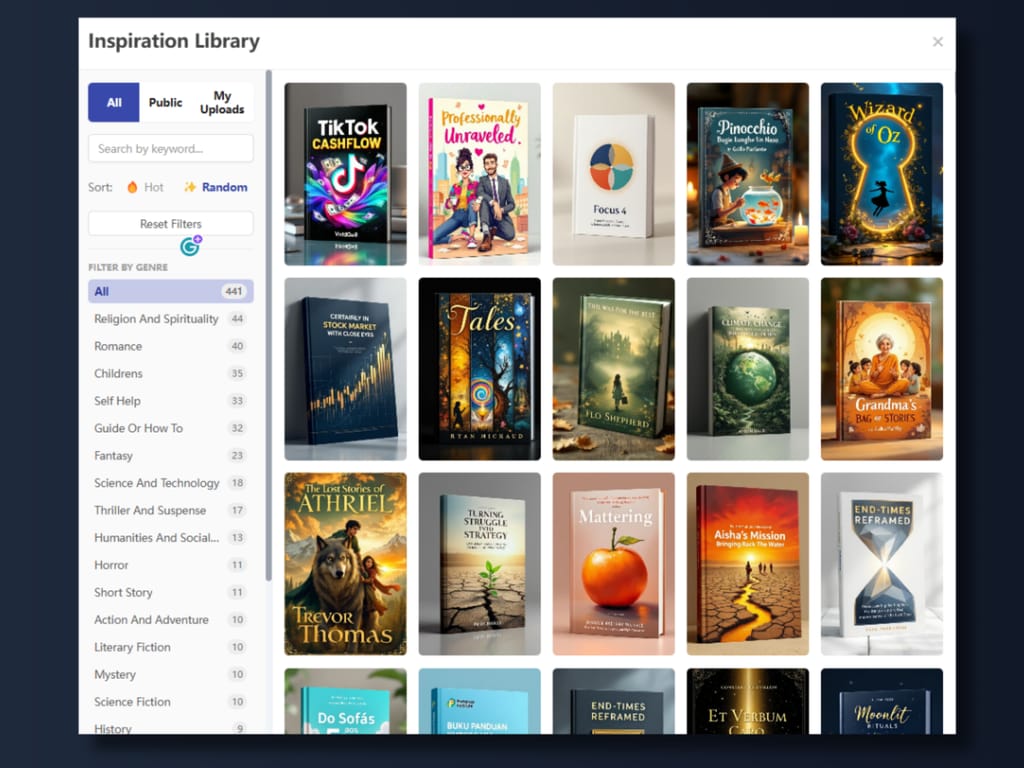Open the Climate Change cover

point(748,369)
